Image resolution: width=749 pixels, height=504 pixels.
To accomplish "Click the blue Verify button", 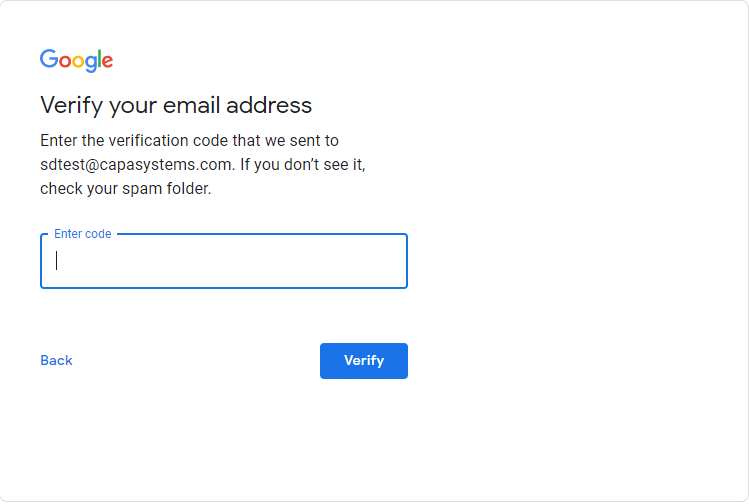I will (x=364, y=361).
